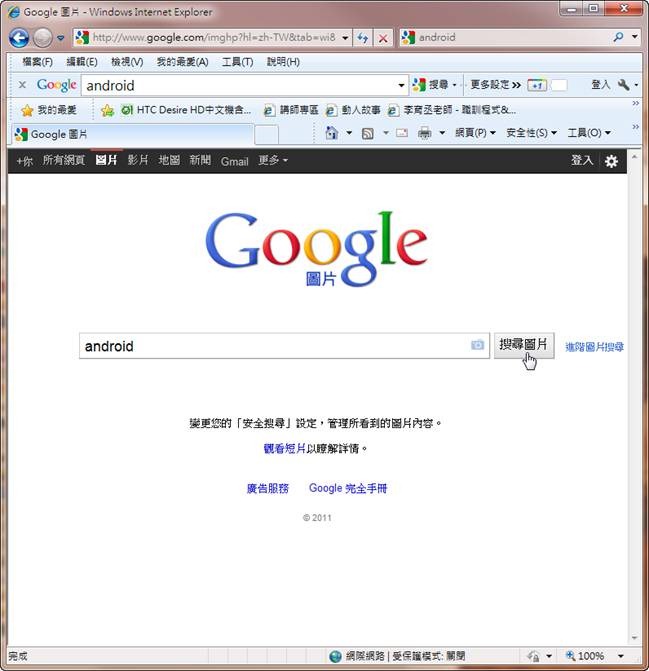Click the camera search-by-image icon
The image size is (649, 671).
[x=477, y=345]
